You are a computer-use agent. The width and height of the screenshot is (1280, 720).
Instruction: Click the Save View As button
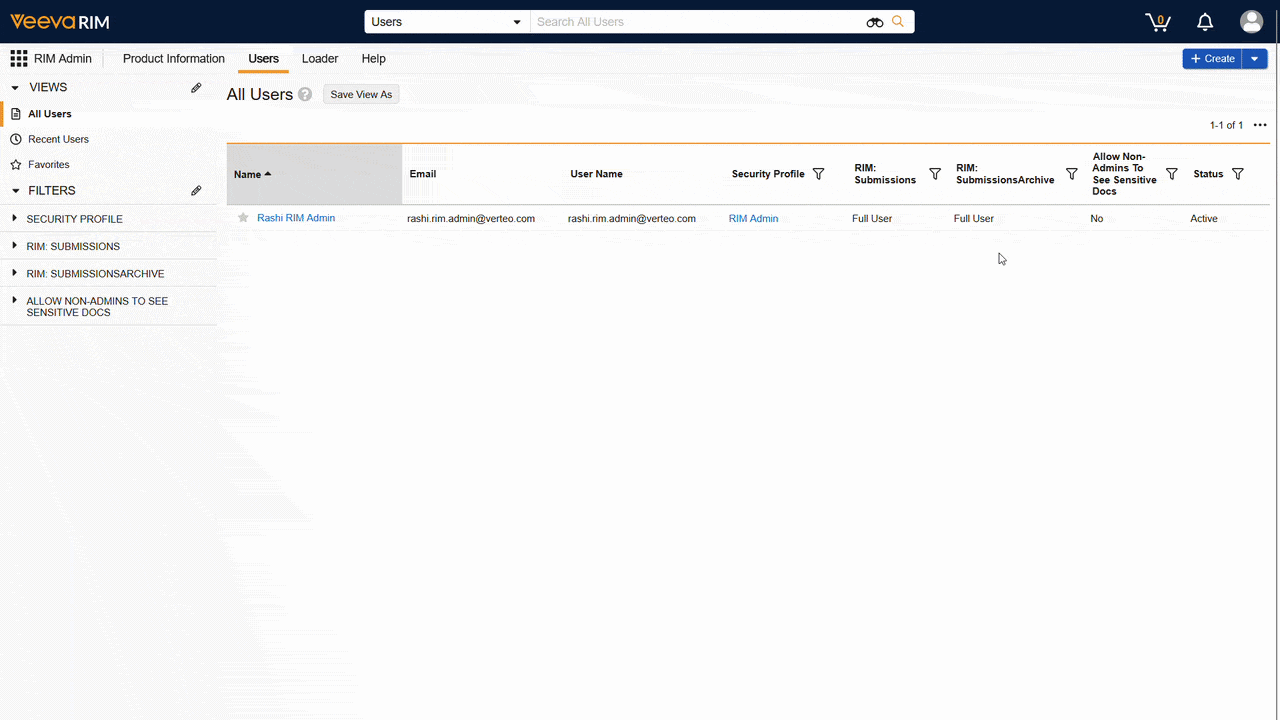point(360,94)
